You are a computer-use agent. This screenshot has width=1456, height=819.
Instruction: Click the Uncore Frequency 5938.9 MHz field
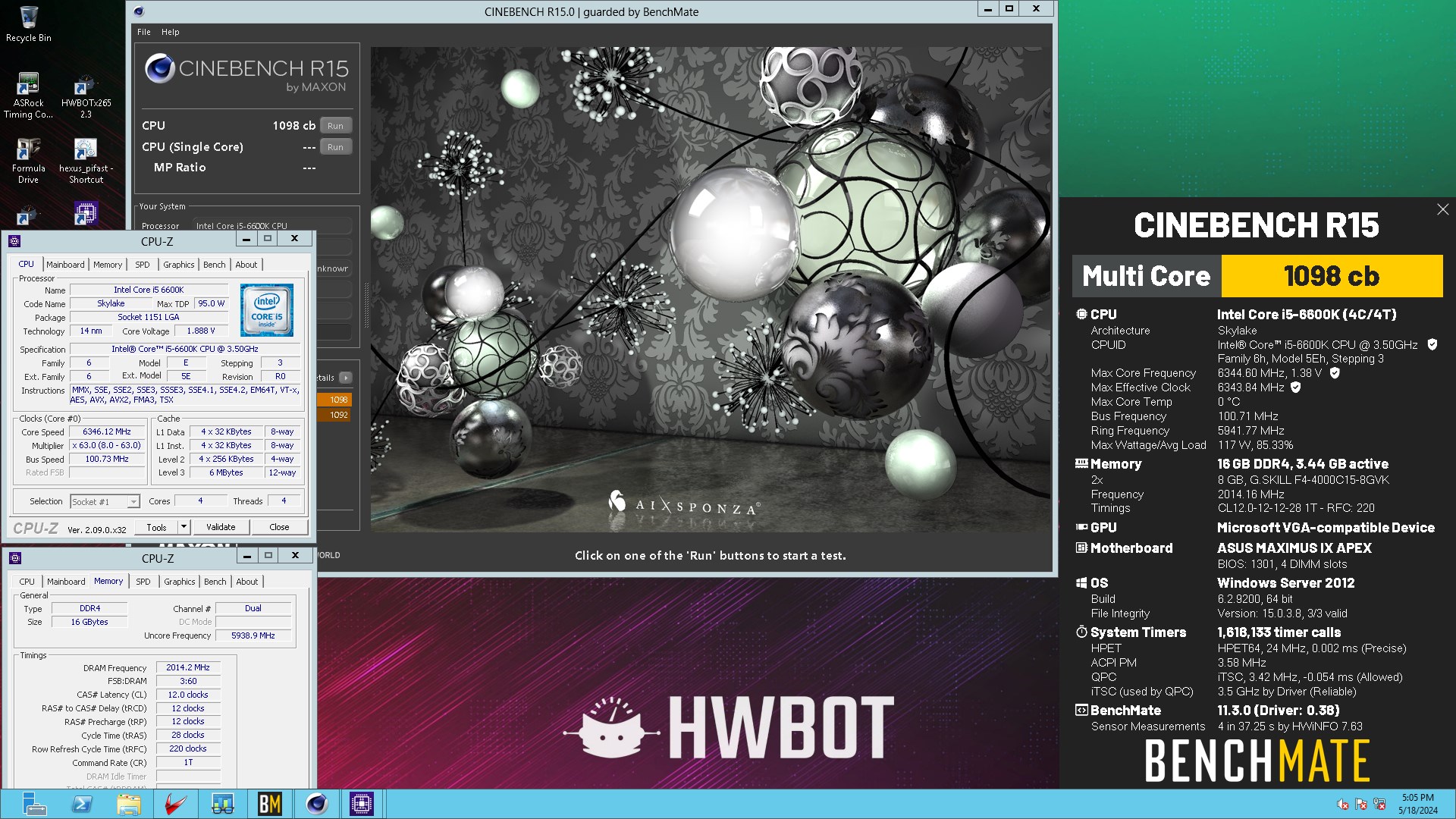[x=253, y=635]
